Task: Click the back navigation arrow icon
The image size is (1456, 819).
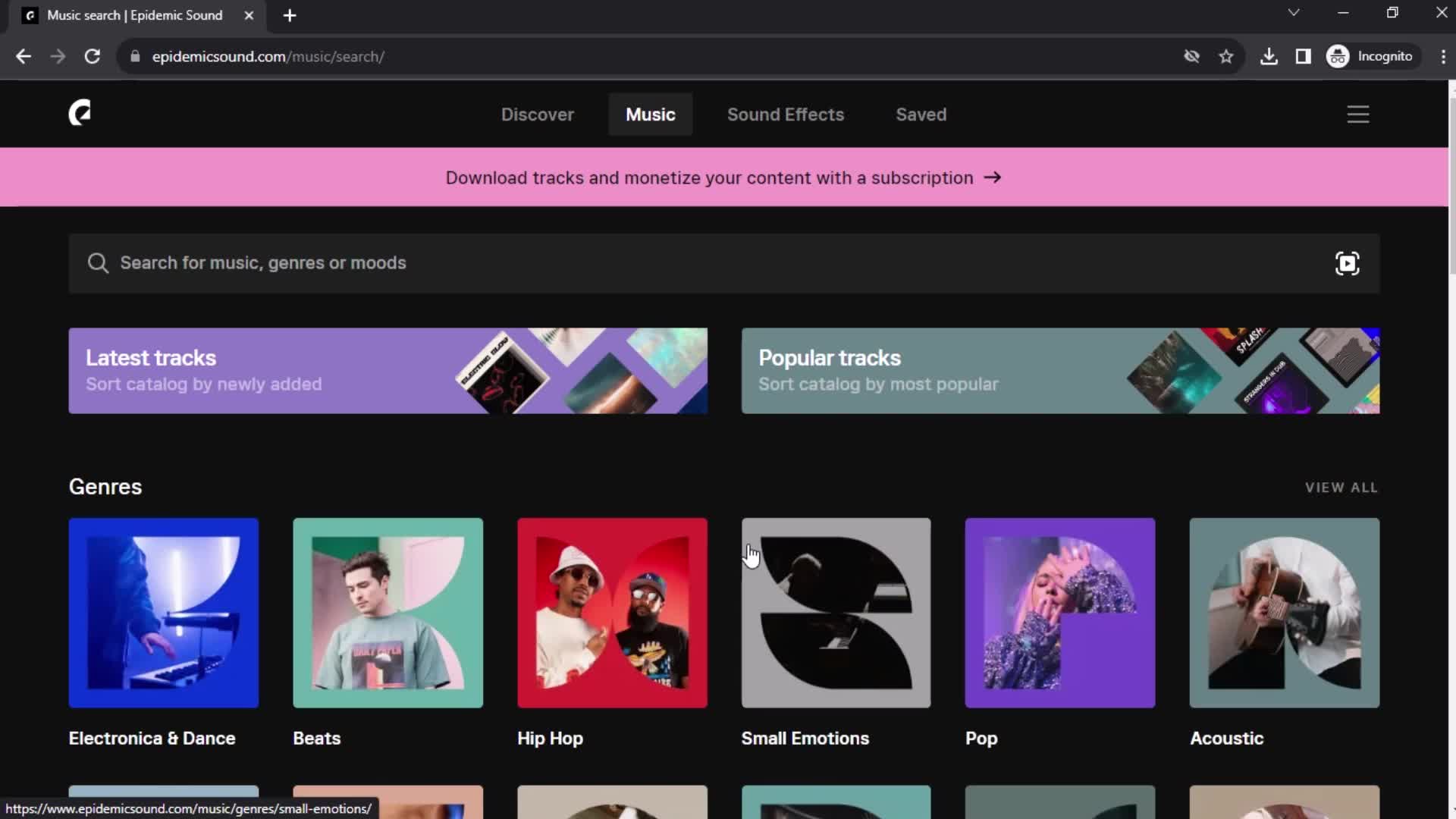Action: tap(24, 56)
